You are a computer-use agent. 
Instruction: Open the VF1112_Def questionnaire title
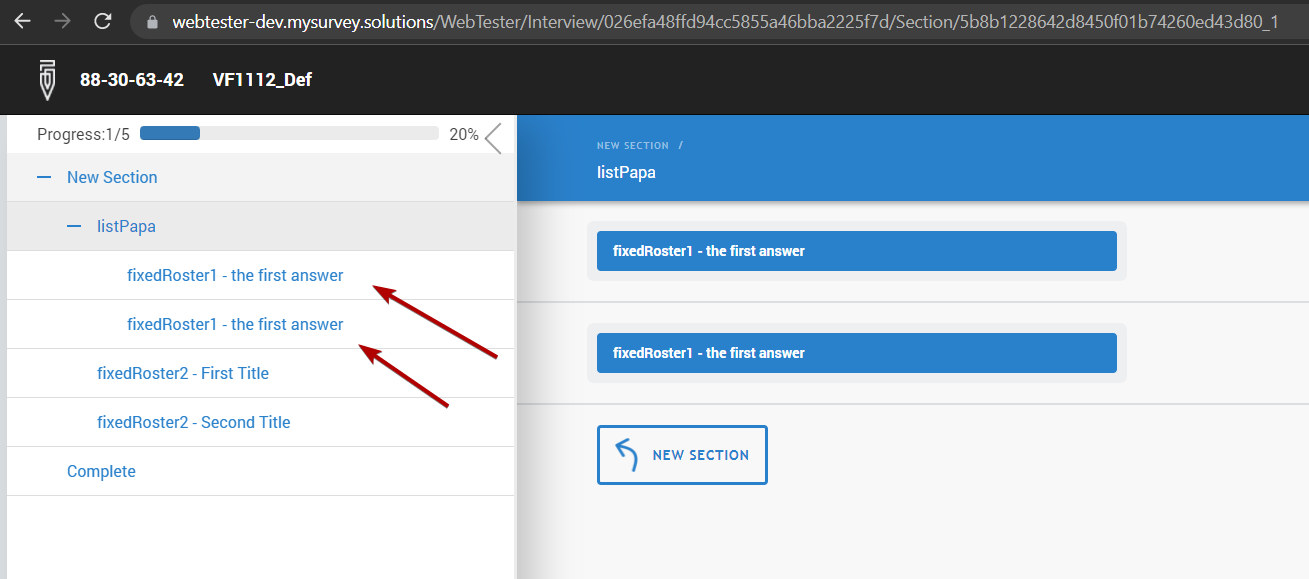(262, 80)
